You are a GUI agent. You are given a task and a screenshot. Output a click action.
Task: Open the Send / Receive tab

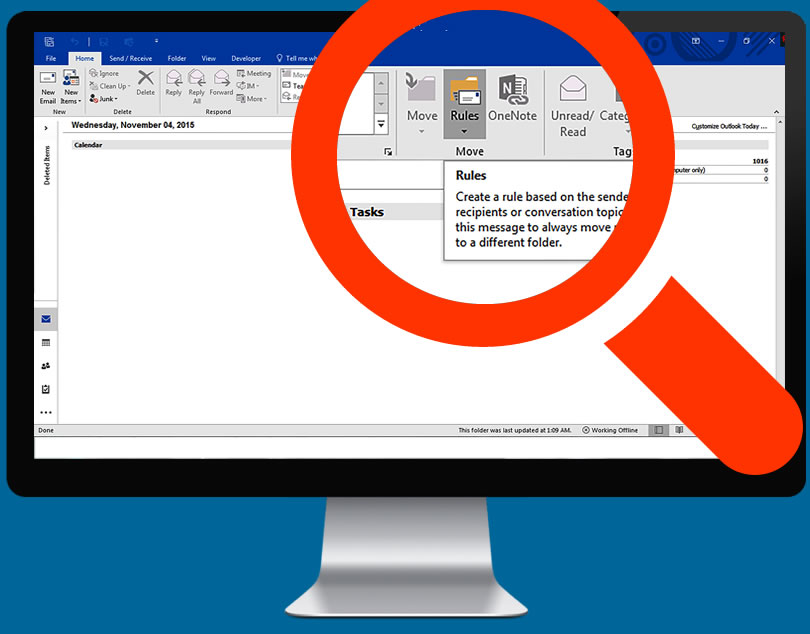(130, 59)
